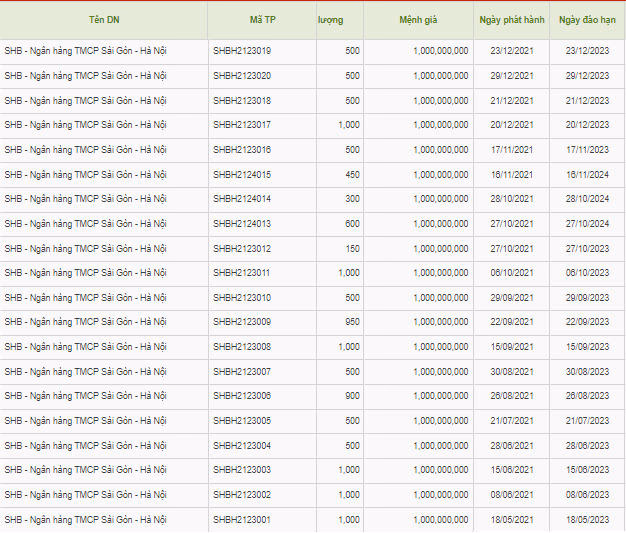Open bond code SHBH2123020
Screen dimensions: 626x533
(242, 76)
